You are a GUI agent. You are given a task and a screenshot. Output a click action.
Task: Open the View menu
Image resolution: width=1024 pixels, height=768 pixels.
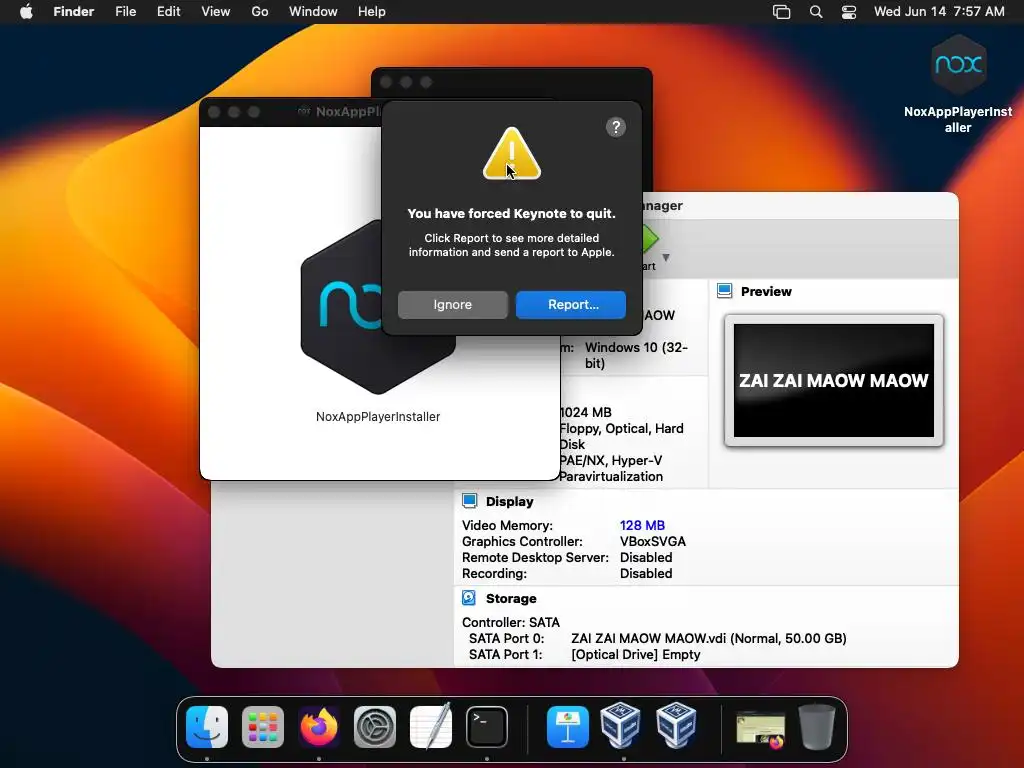pyautogui.click(x=216, y=12)
